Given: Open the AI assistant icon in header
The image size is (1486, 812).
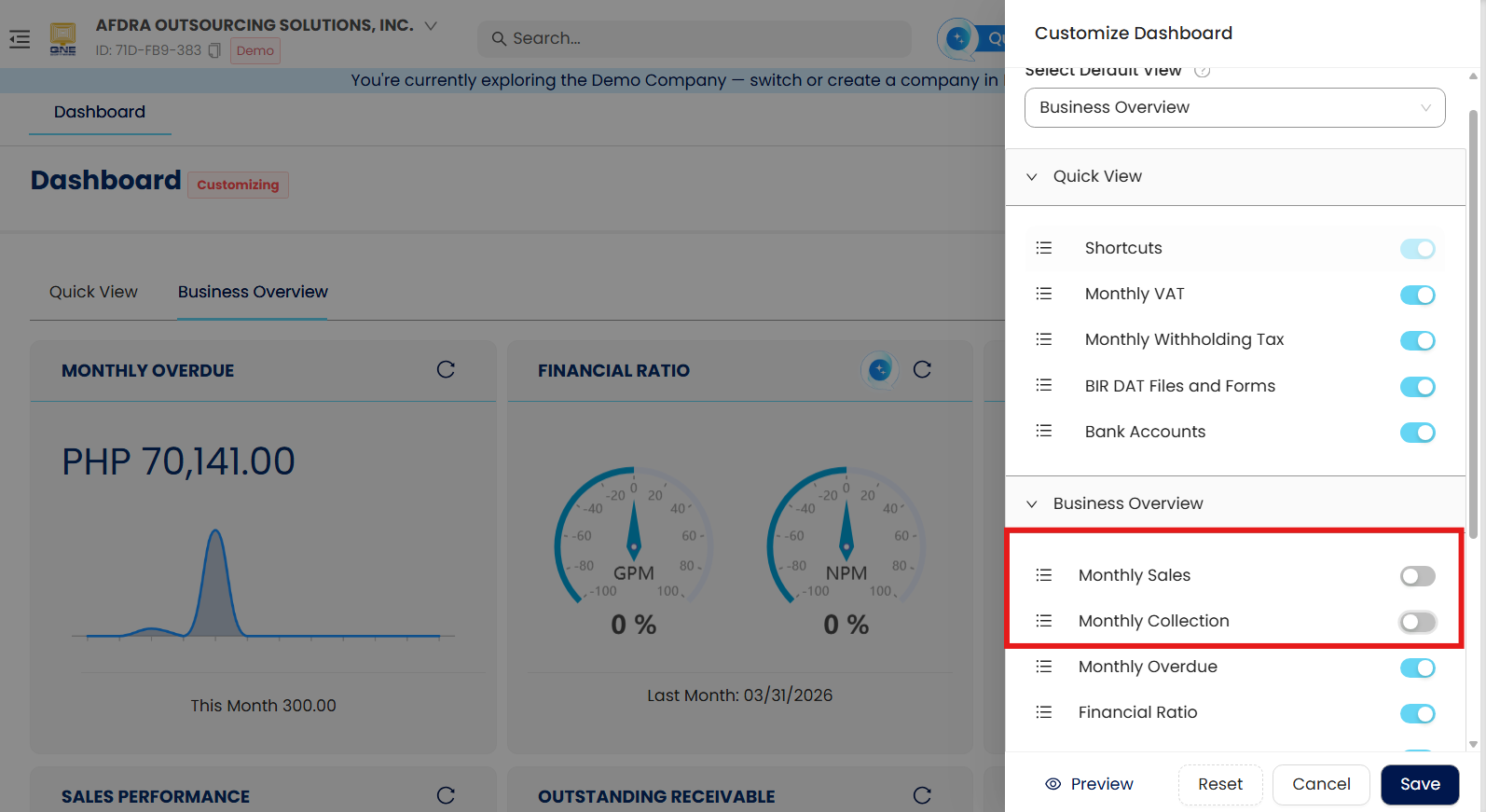Looking at the screenshot, I should pos(957,38).
